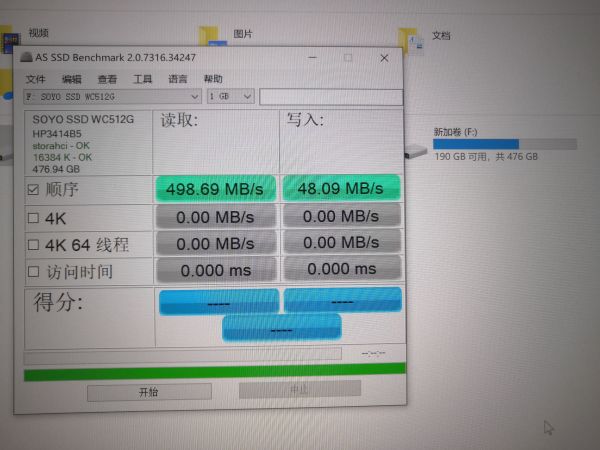The height and width of the screenshot is (450, 600).
Task: Maximize the AS SSD Benchmark window
Action: [348, 58]
